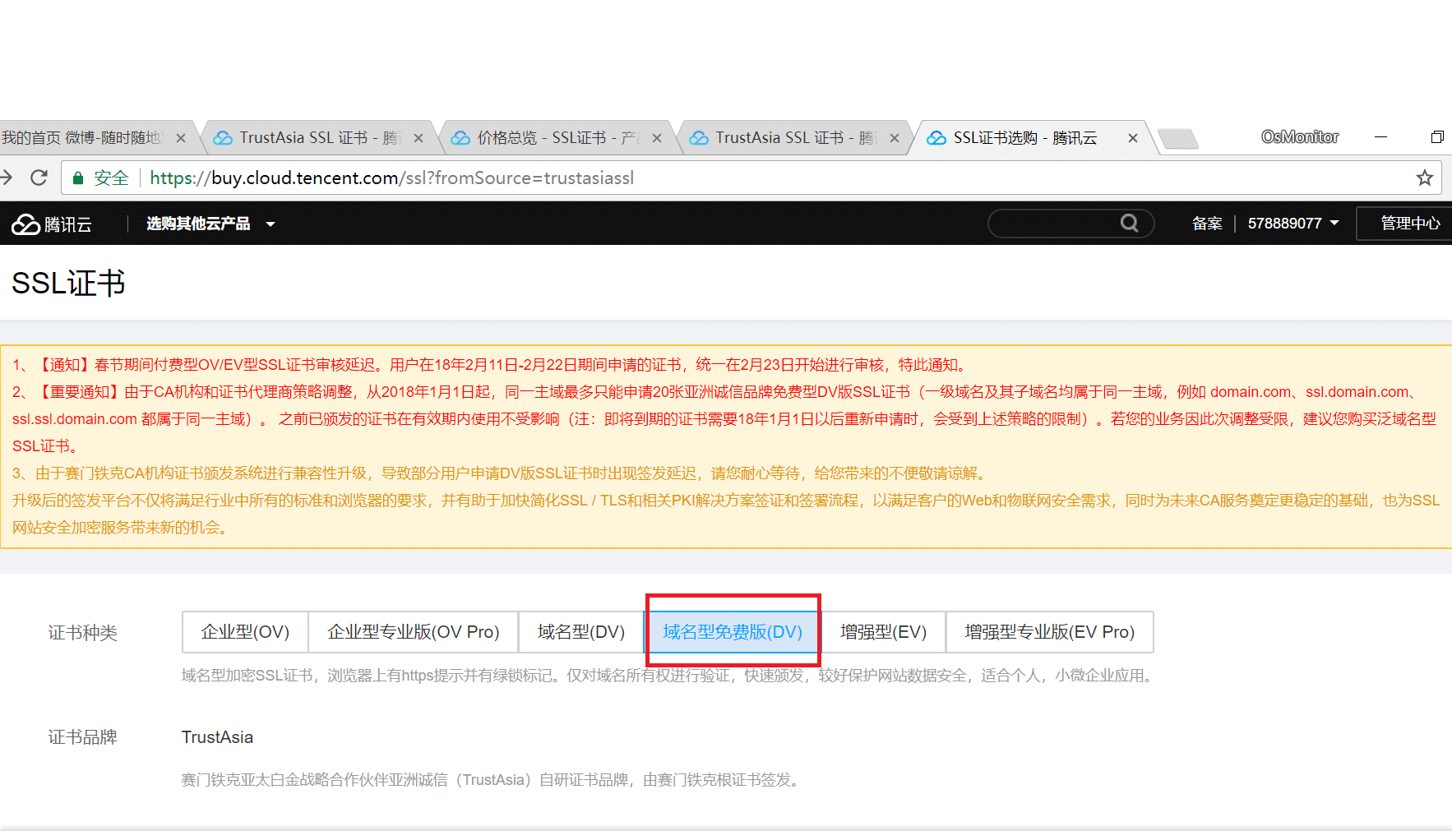Click the Tencent Cloud logo
This screenshot has width=1452, height=840.
(51, 224)
